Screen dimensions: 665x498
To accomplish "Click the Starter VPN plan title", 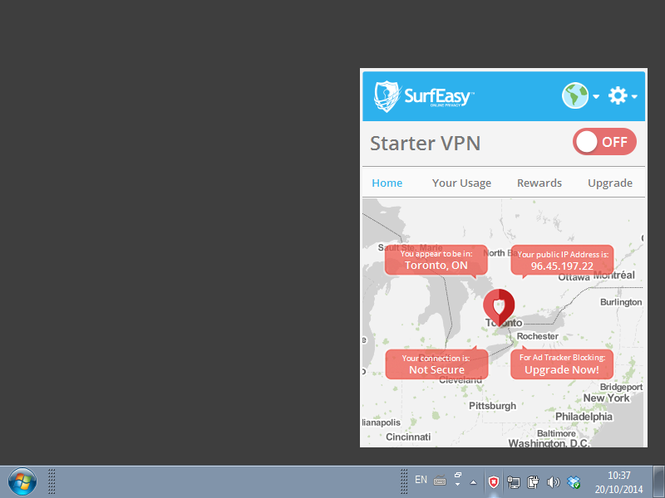I will click(x=425, y=143).
